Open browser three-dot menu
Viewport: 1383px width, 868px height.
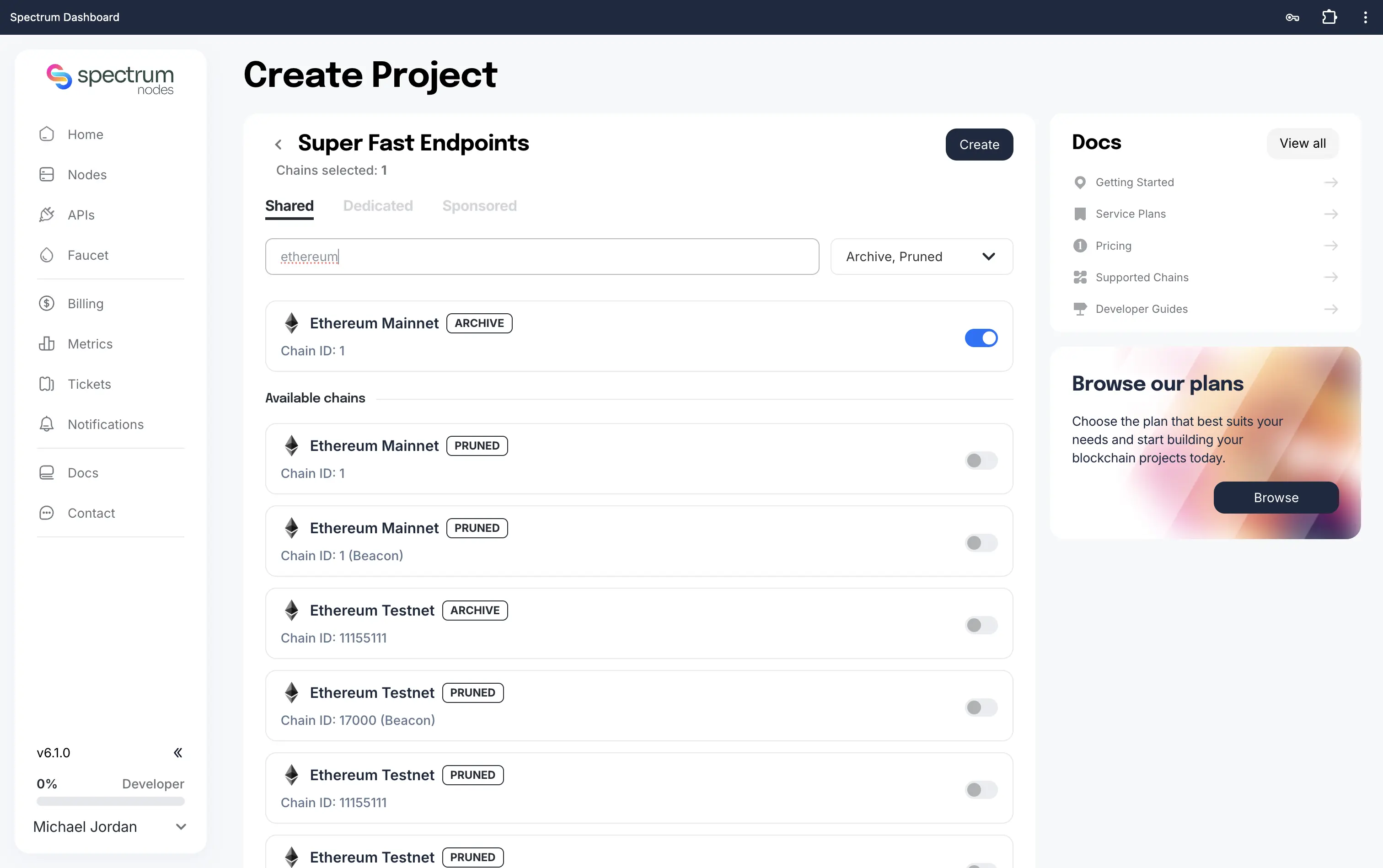pyautogui.click(x=1365, y=17)
